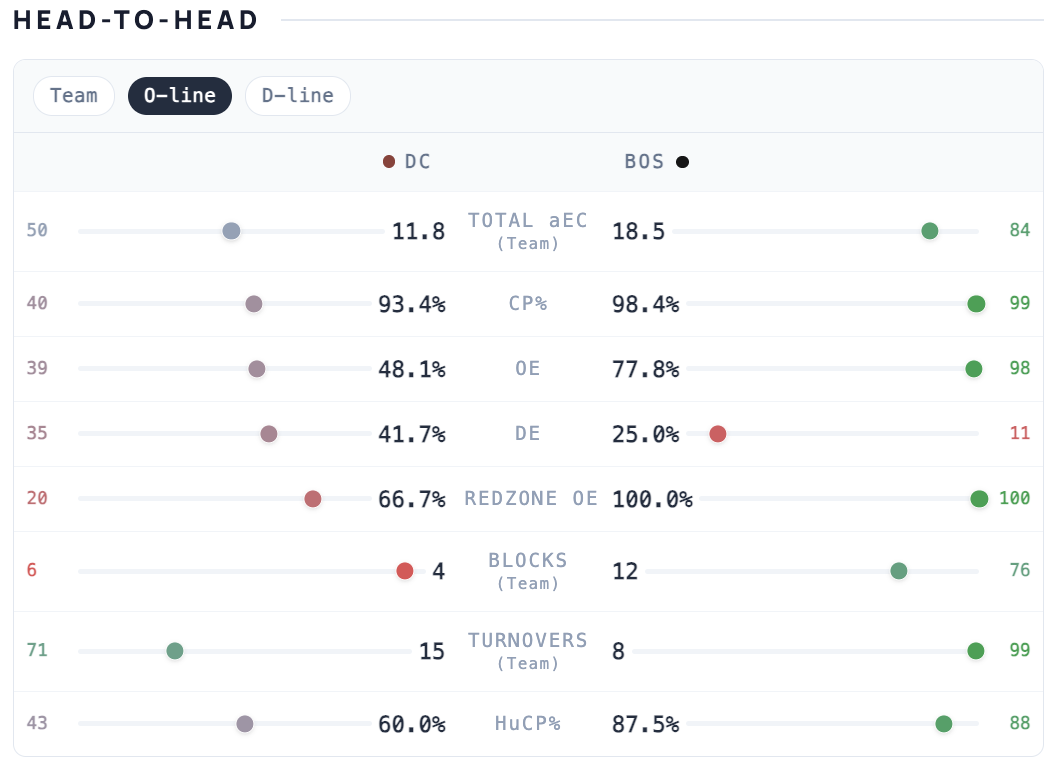Click BOS's Blocks slider dot

coord(899,571)
